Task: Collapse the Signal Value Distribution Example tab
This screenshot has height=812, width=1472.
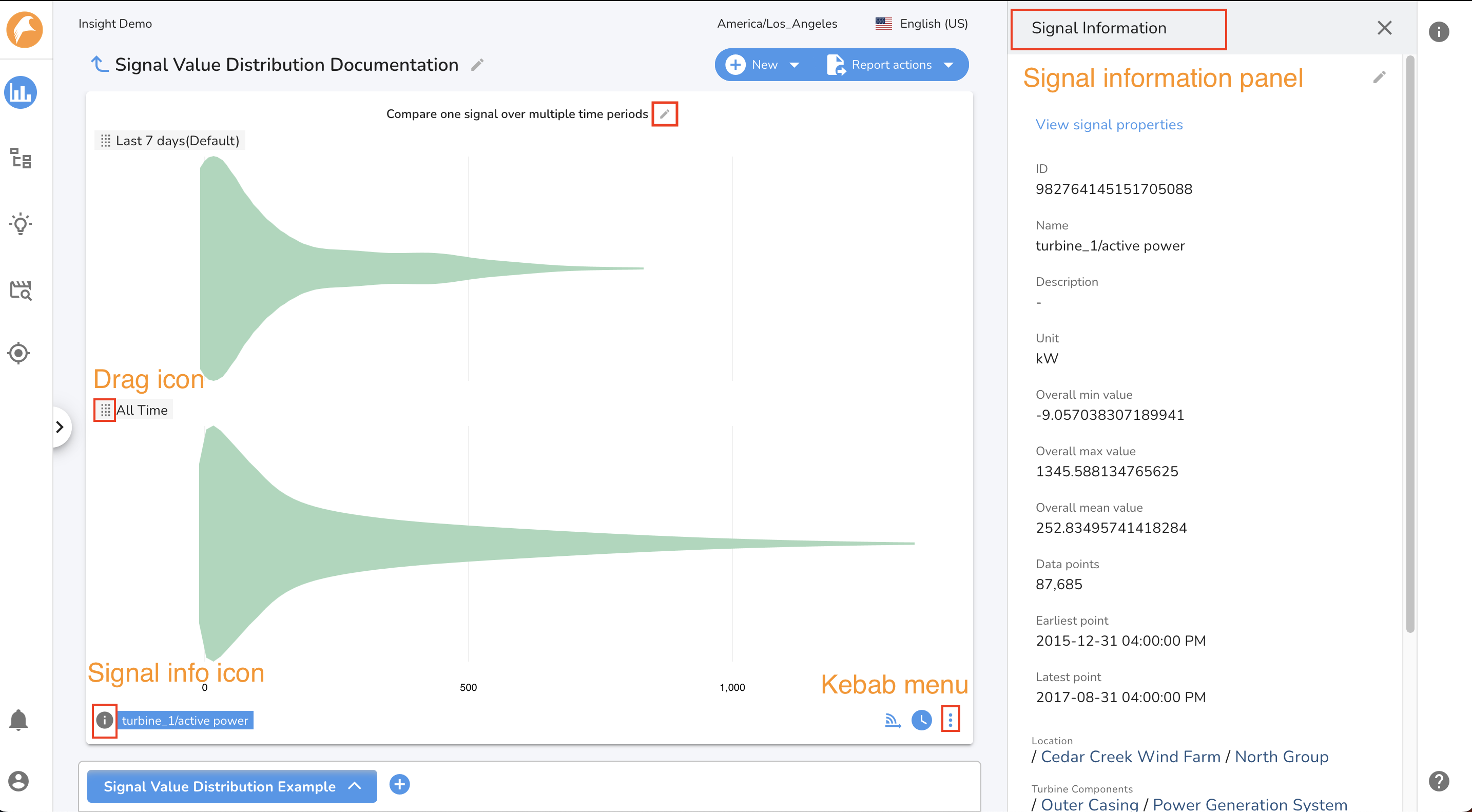Action: click(232, 786)
